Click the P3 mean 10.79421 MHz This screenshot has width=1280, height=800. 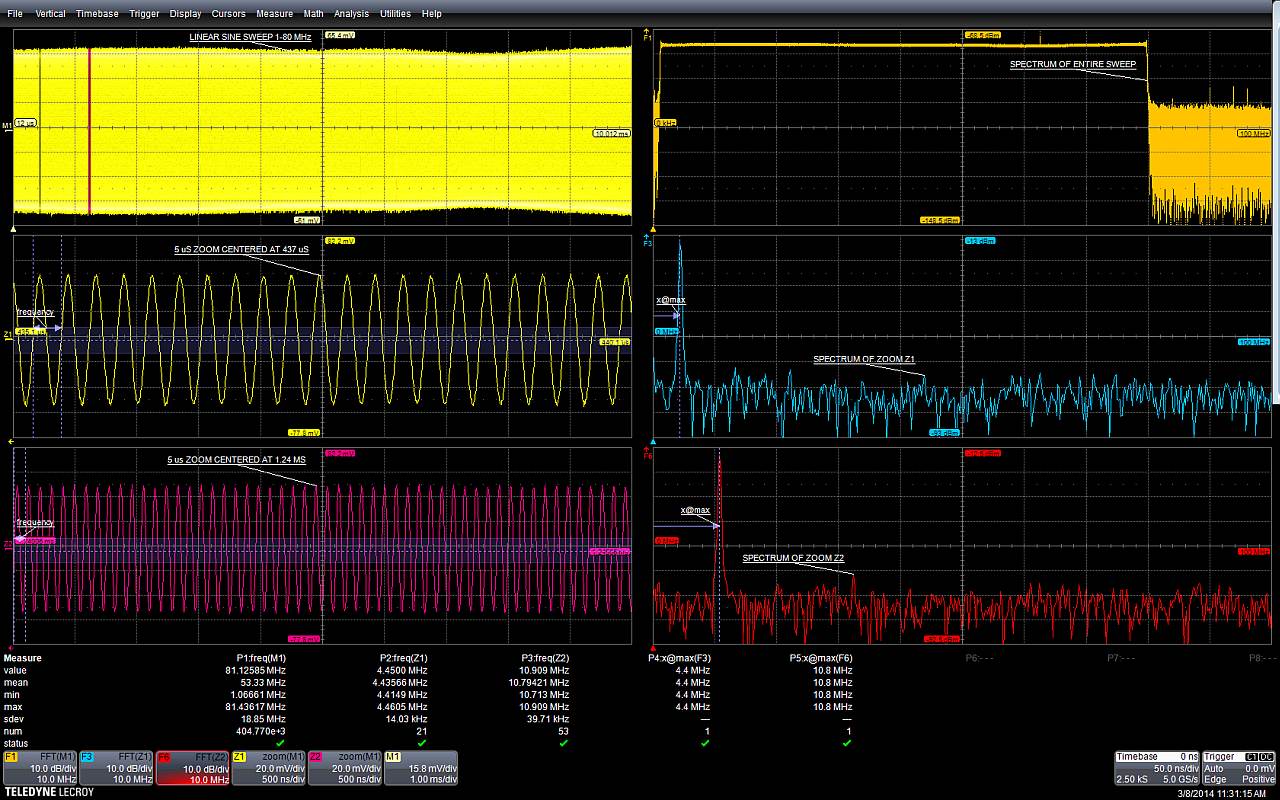(x=539, y=682)
